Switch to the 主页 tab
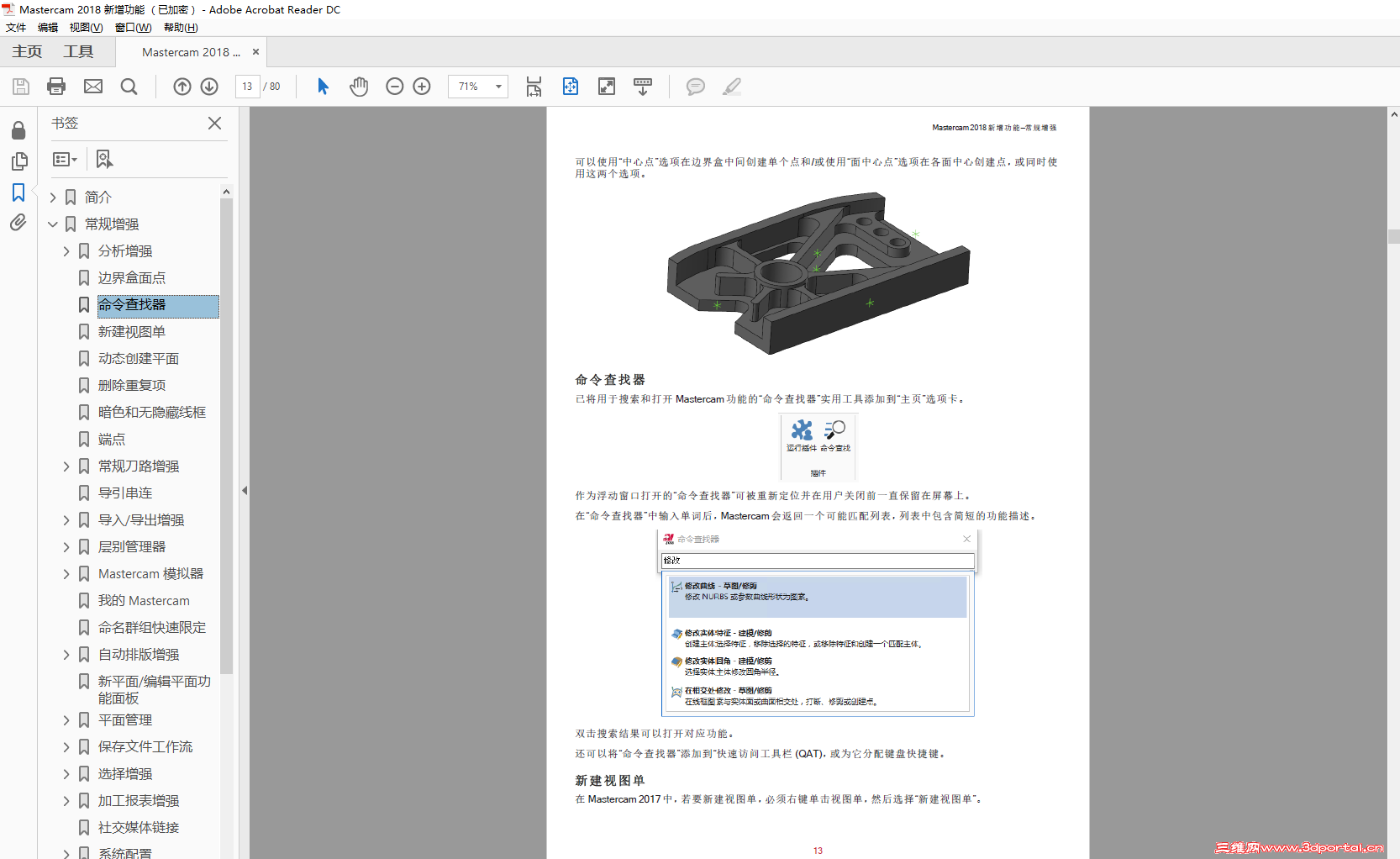Screen dimensions: 1400x859 pyautogui.click(x=27, y=52)
